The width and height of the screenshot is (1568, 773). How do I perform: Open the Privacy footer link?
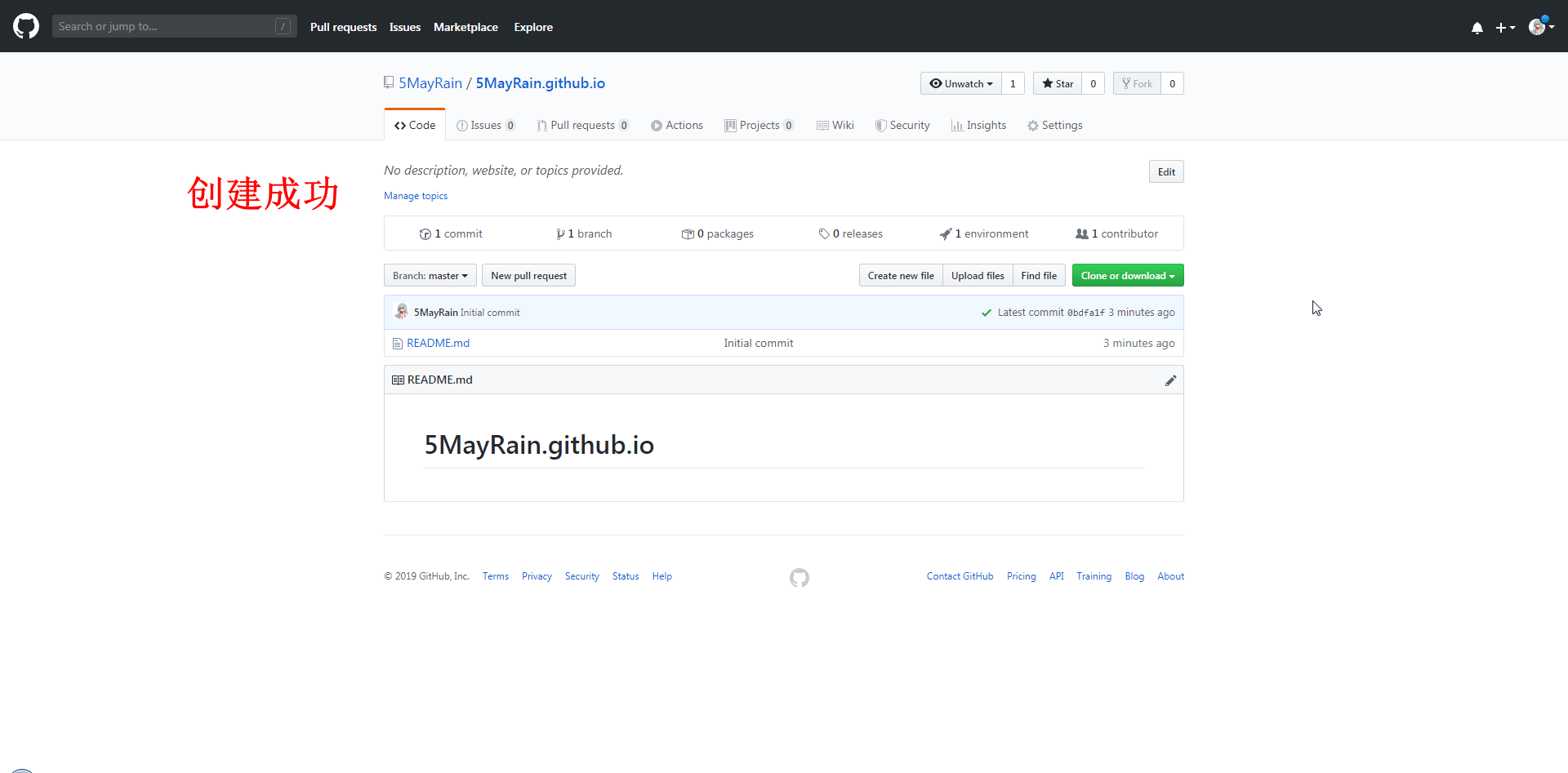click(537, 576)
